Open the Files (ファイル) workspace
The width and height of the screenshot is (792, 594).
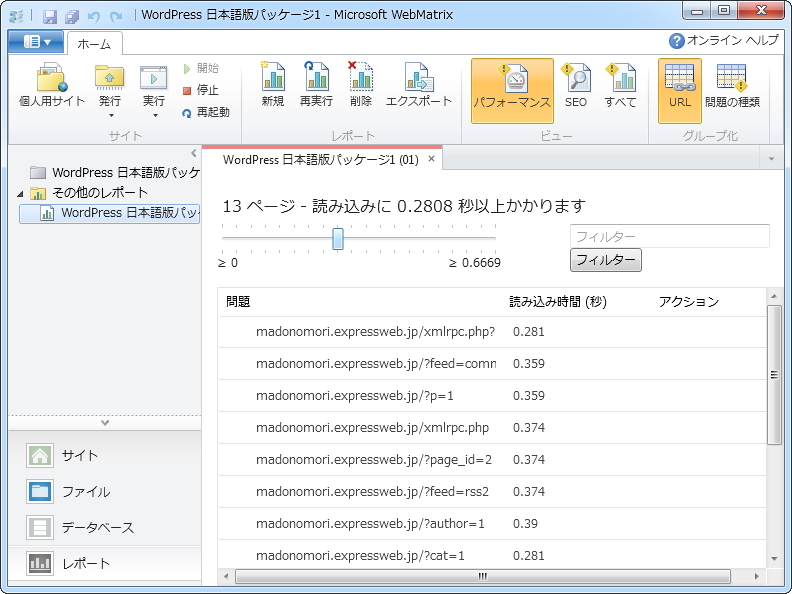(105, 491)
